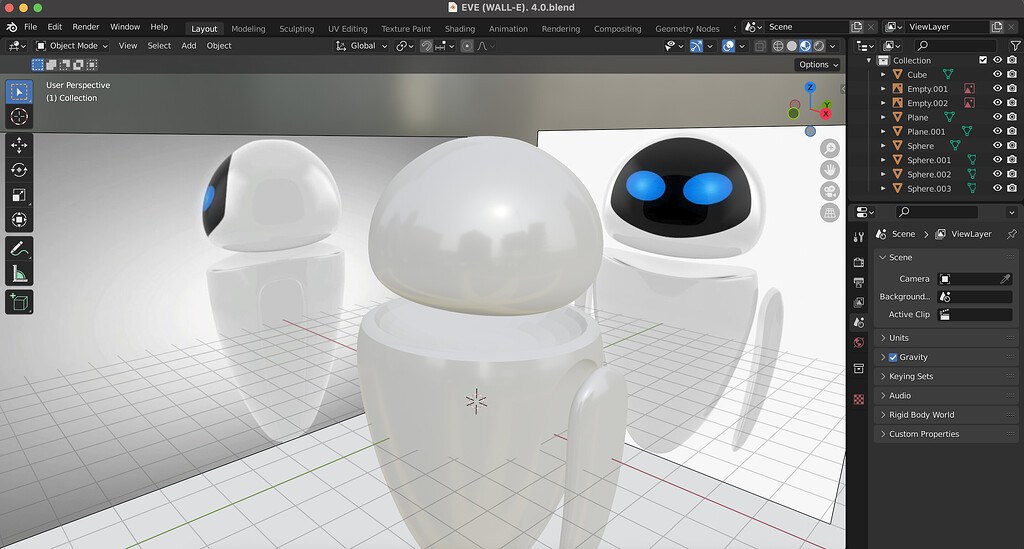Switch to solid viewport shading
The width and height of the screenshot is (1024, 549).
[792, 46]
